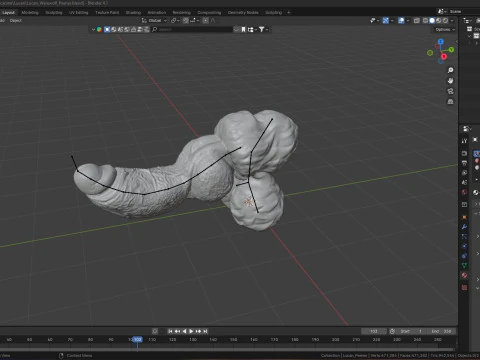This screenshot has width=480, height=360.
Task: Jump to the last frame
Action: click(x=205, y=331)
